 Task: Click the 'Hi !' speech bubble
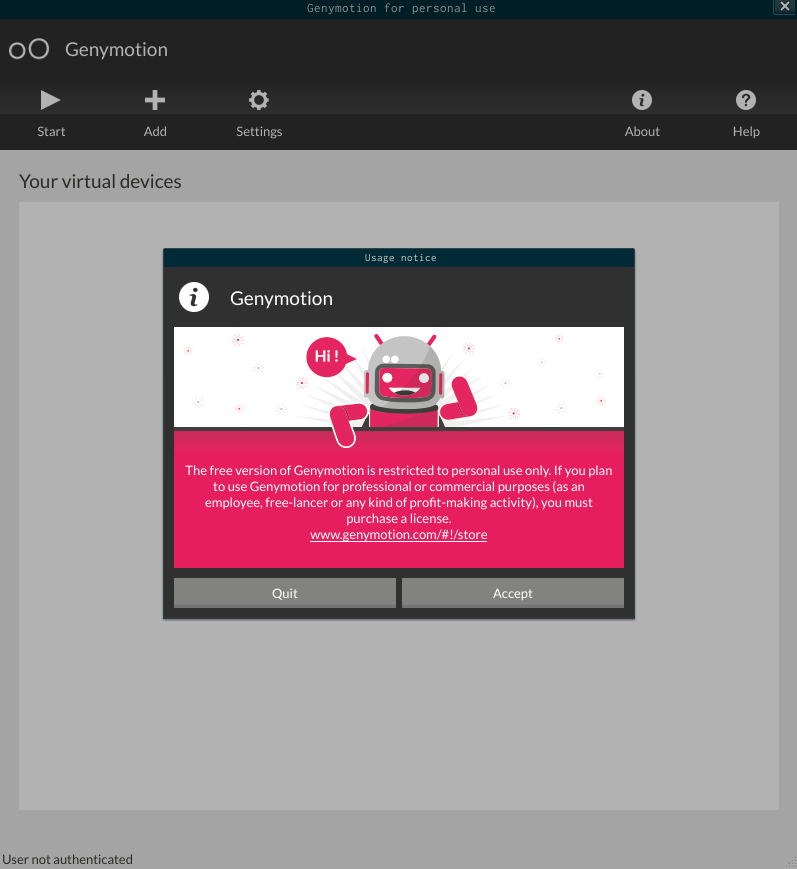[x=329, y=357]
